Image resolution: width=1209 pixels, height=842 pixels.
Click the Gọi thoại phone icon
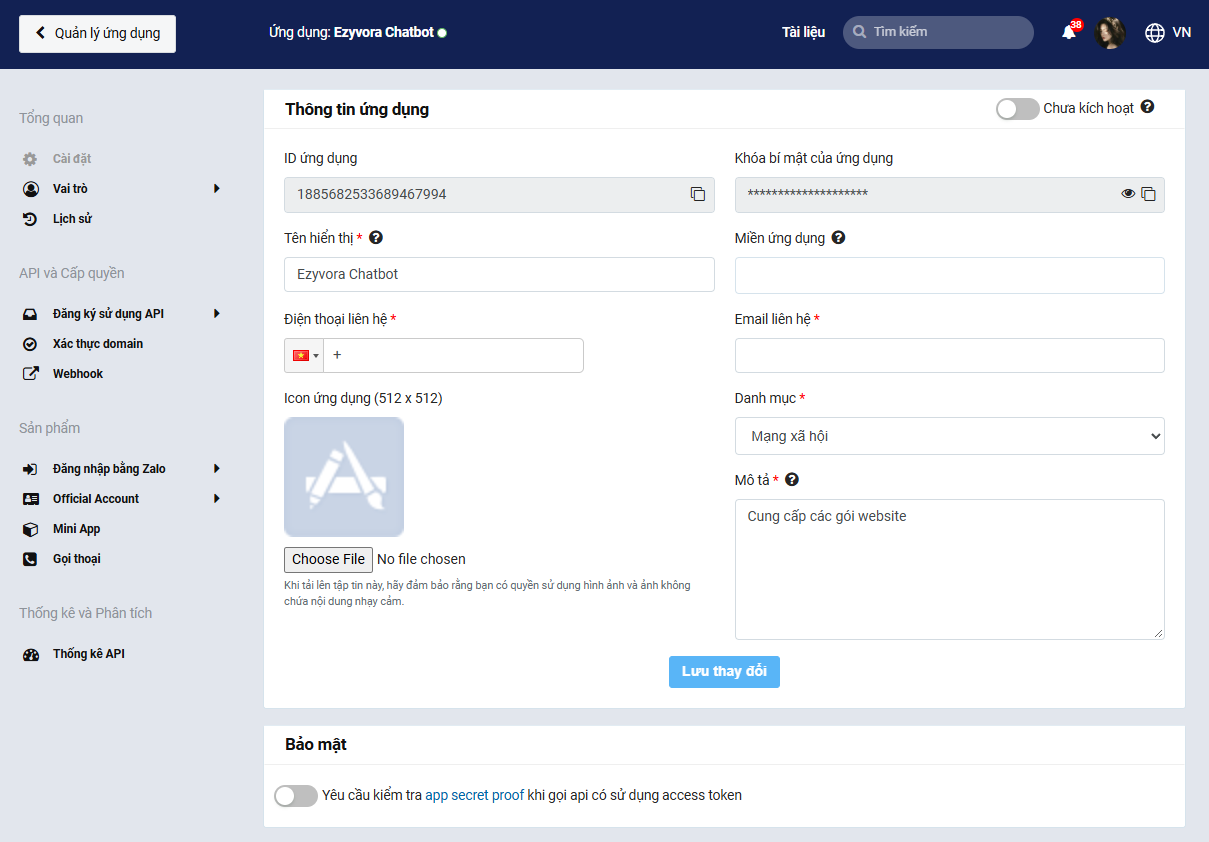coord(31,559)
